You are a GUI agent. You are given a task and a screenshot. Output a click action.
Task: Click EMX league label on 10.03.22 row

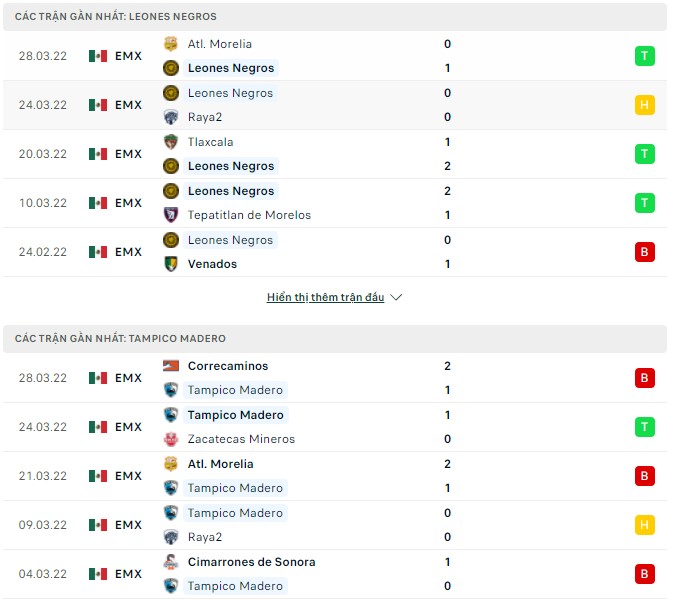[x=128, y=203]
